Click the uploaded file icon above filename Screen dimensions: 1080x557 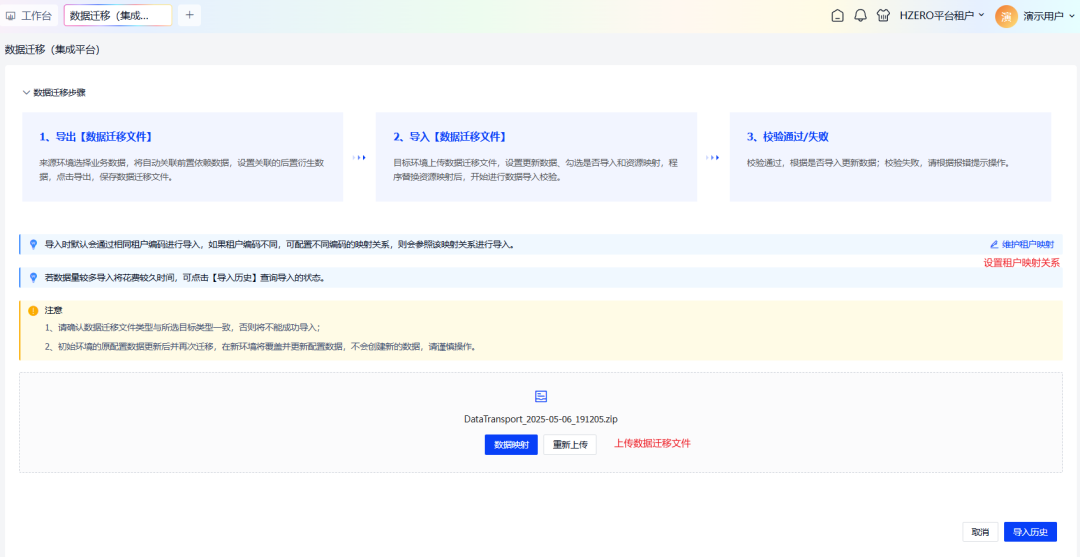[x=541, y=397]
